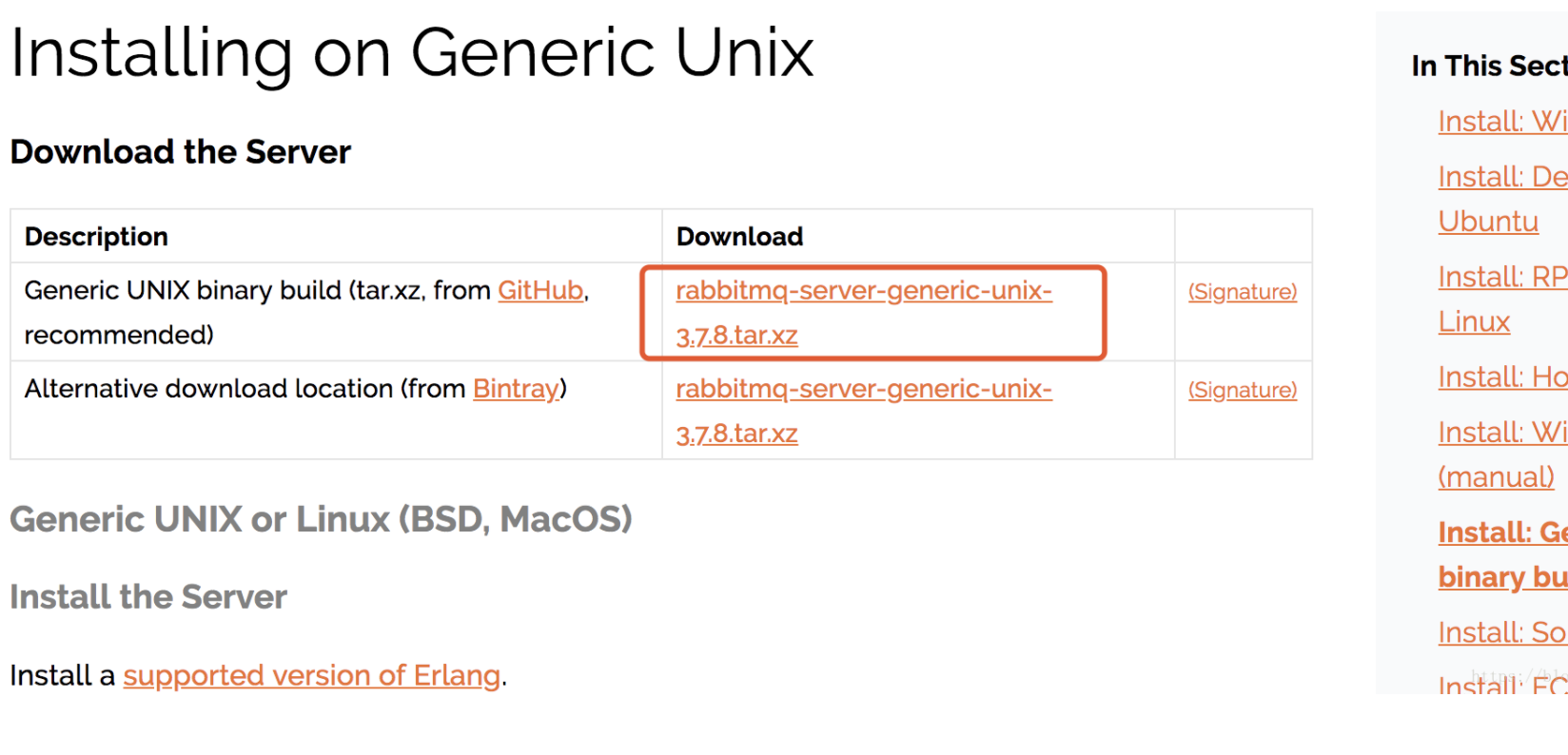
Task: Click the Download the Server heading
Action: [x=180, y=151]
